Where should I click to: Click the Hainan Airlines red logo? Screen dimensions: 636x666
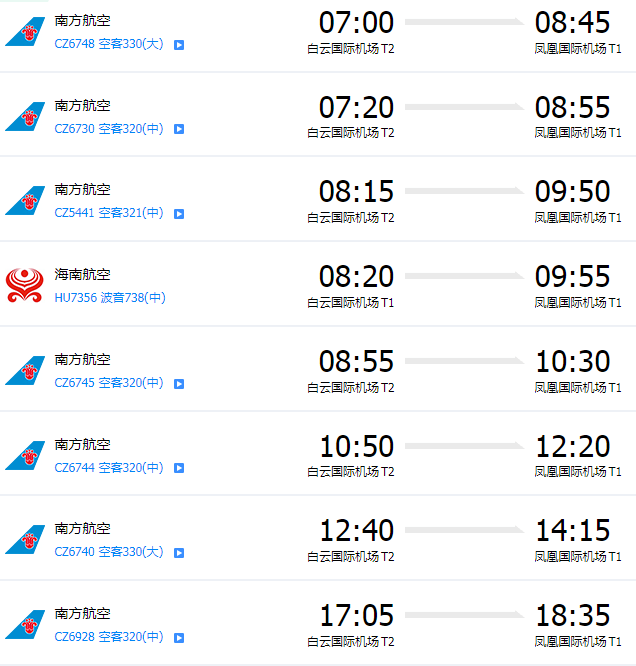25,285
